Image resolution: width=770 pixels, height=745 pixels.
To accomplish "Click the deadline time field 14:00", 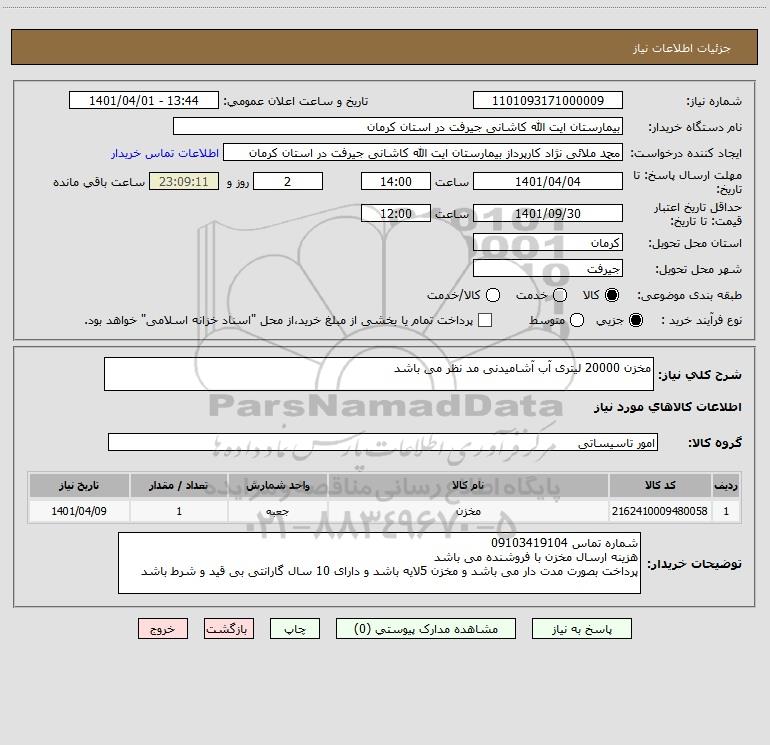I will pyautogui.click(x=396, y=181).
